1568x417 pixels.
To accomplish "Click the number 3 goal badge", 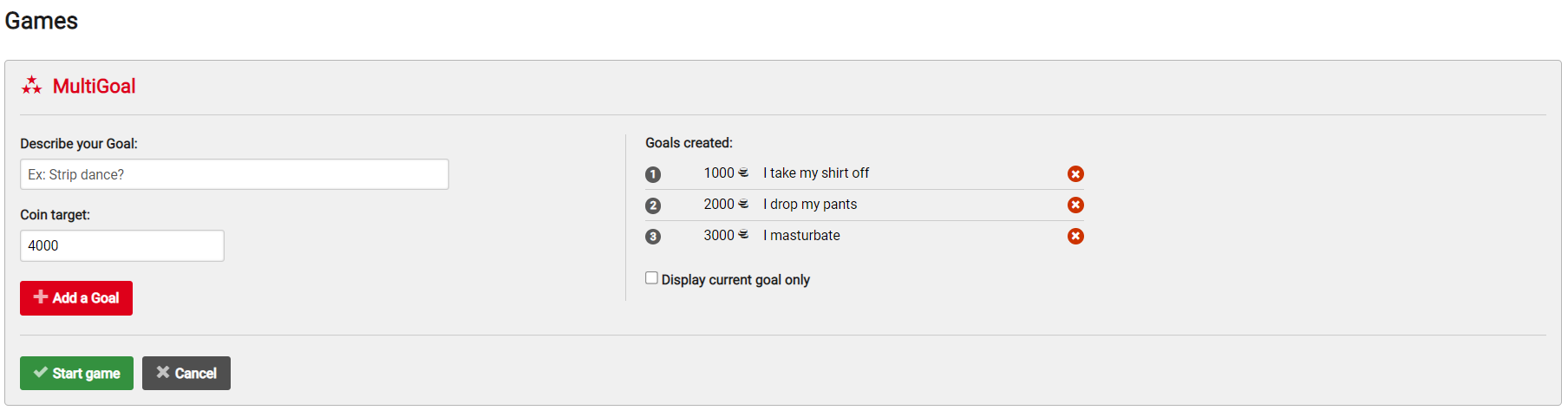I will 653,237.
